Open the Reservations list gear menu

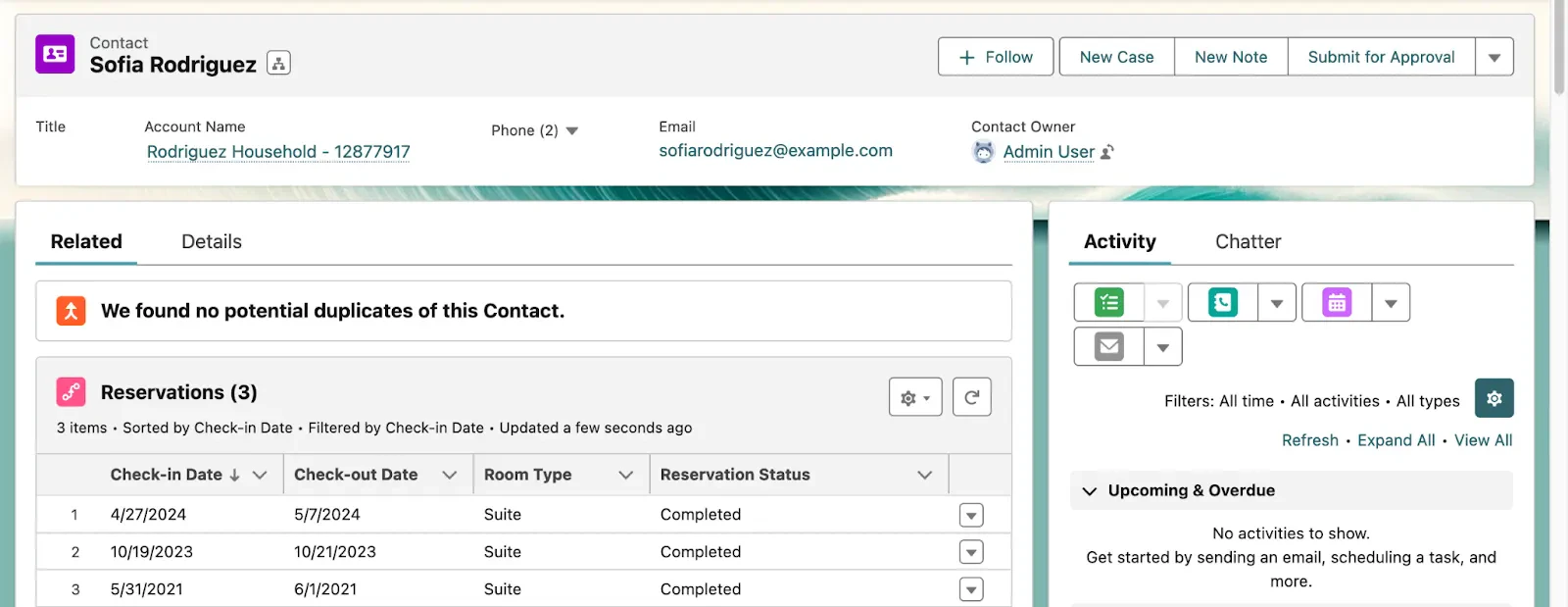(915, 397)
